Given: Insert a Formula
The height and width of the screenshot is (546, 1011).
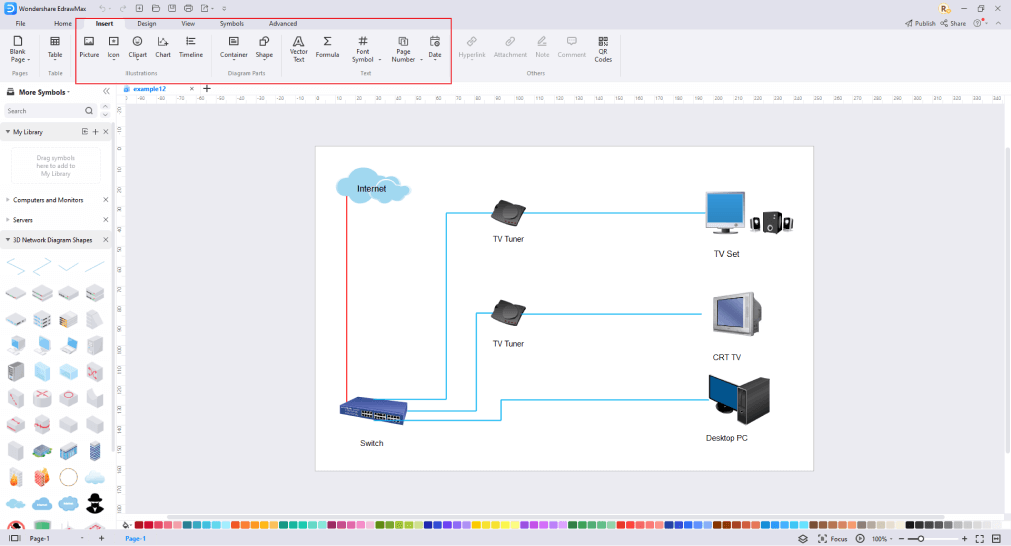Looking at the screenshot, I should [328, 47].
